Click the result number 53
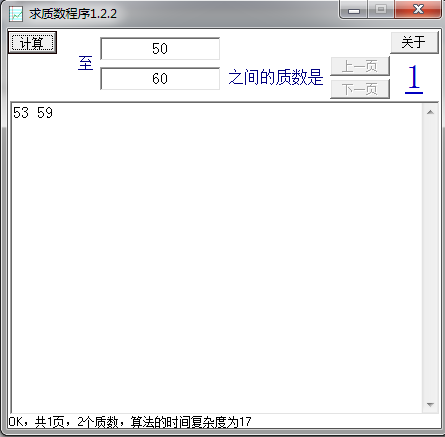This screenshot has width=445, height=437. (x=21, y=113)
